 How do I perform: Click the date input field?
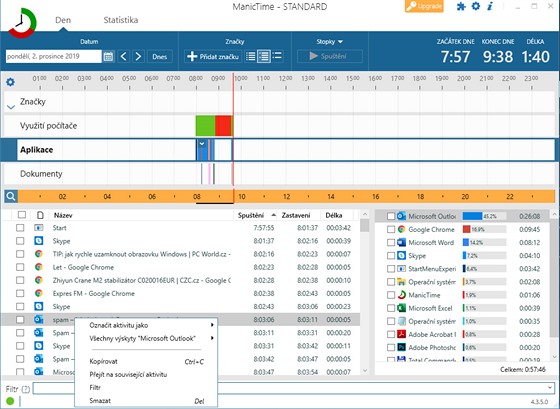(x=54, y=56)
